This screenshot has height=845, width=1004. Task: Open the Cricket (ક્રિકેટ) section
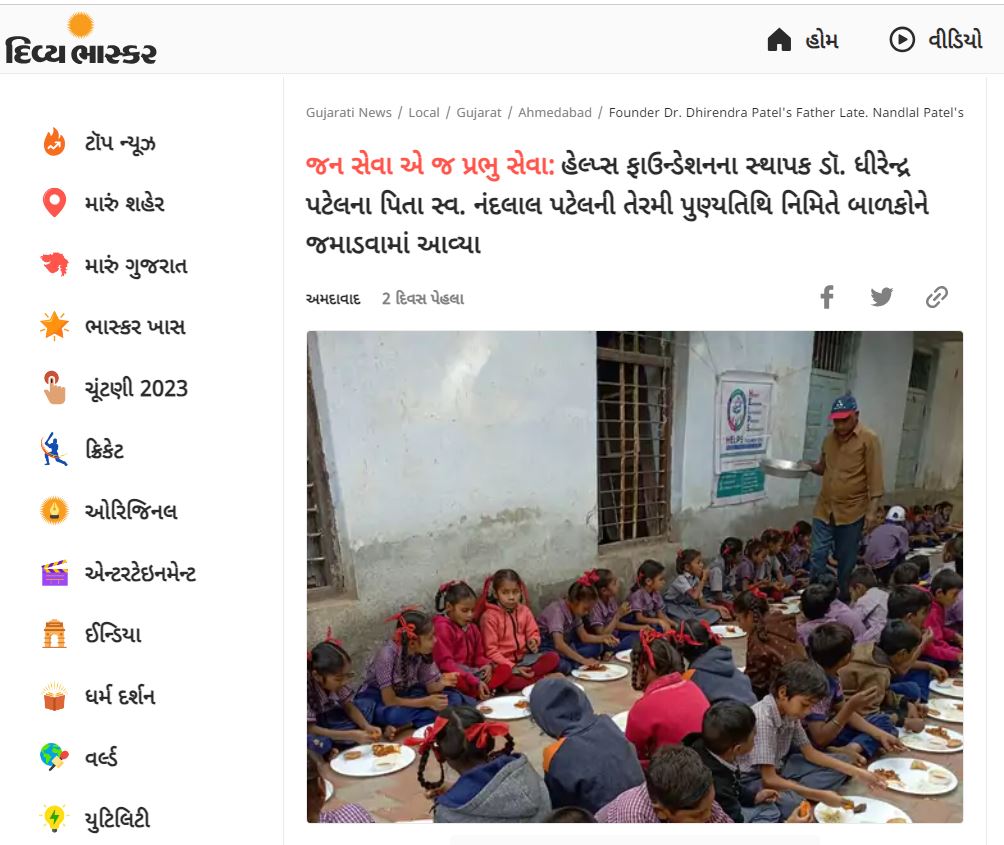click(82, 449)
